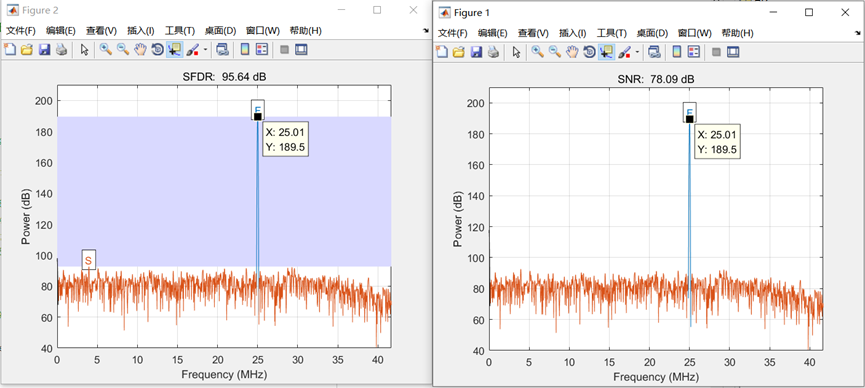Open 工具(T) menu in Figure 1
Screen dimensions: 865x388
pyautogui.click(x=612, y=33)
